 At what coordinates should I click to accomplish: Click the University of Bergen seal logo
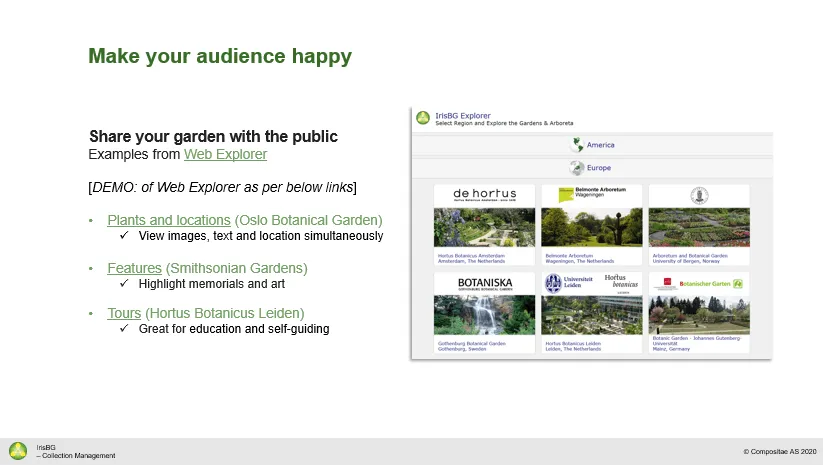coord(699,196)
